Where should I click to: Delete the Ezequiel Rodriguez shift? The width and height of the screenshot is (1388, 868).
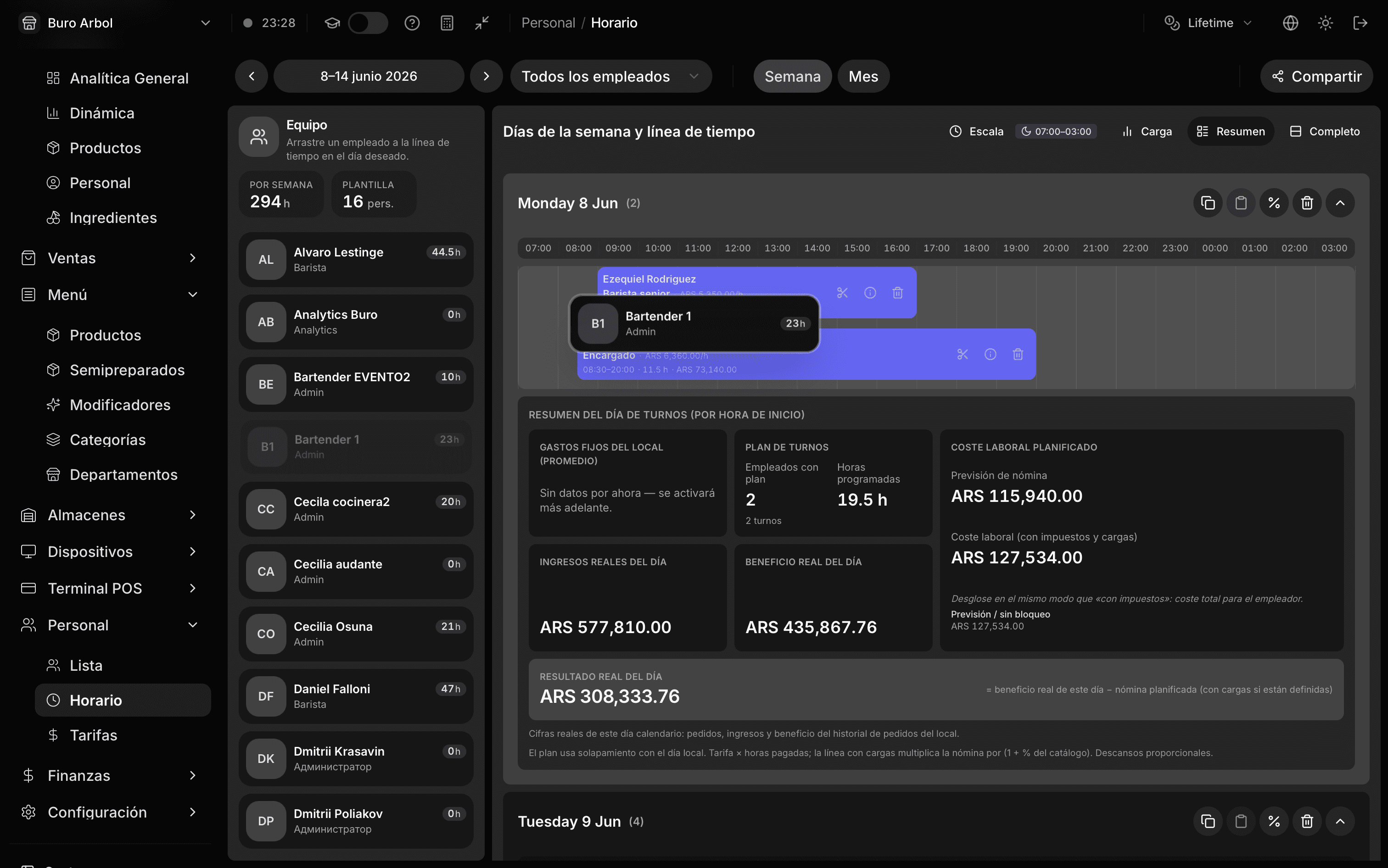(898, 293)
